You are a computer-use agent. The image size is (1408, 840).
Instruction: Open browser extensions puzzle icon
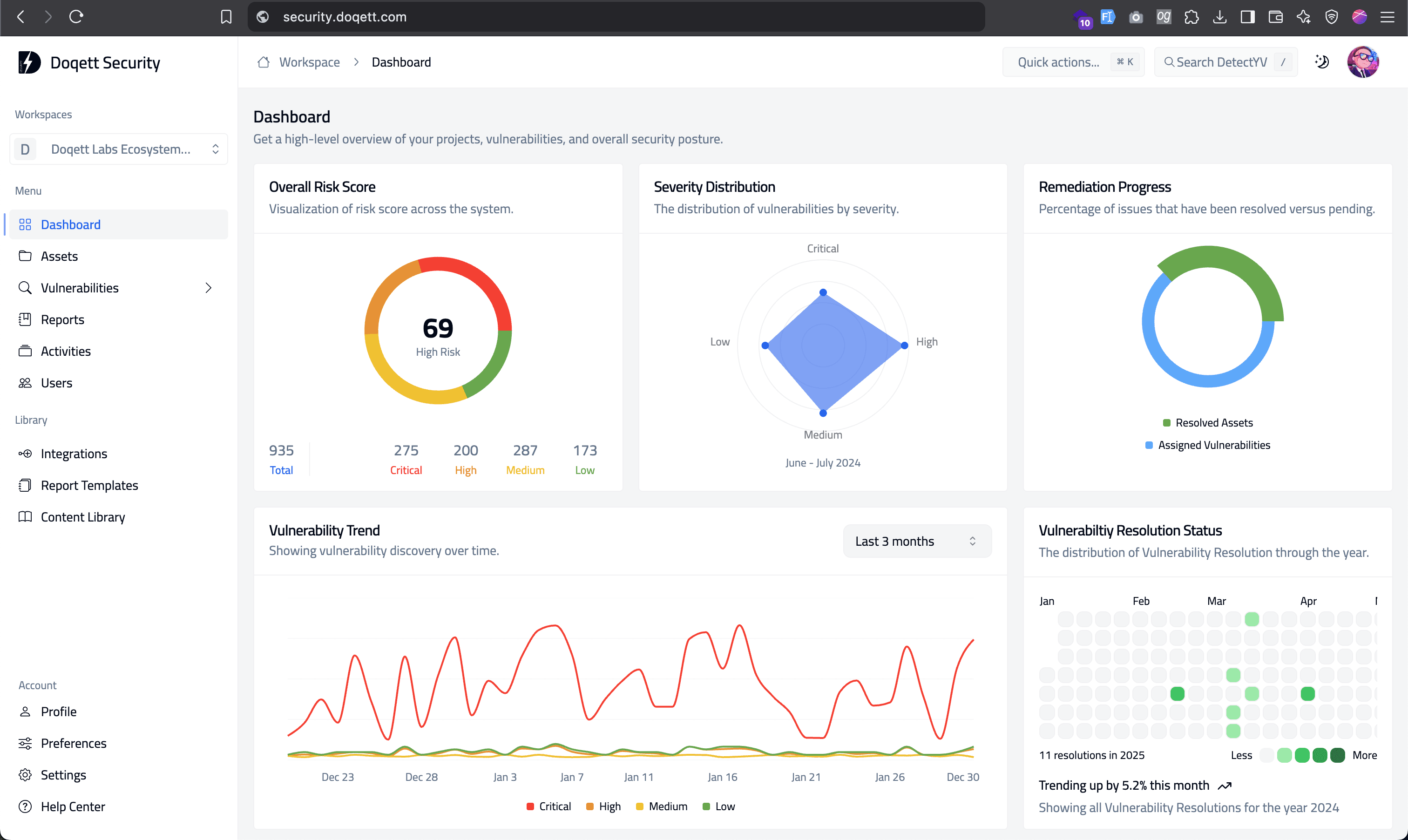pyautogui.click(x=1191, y=17)
